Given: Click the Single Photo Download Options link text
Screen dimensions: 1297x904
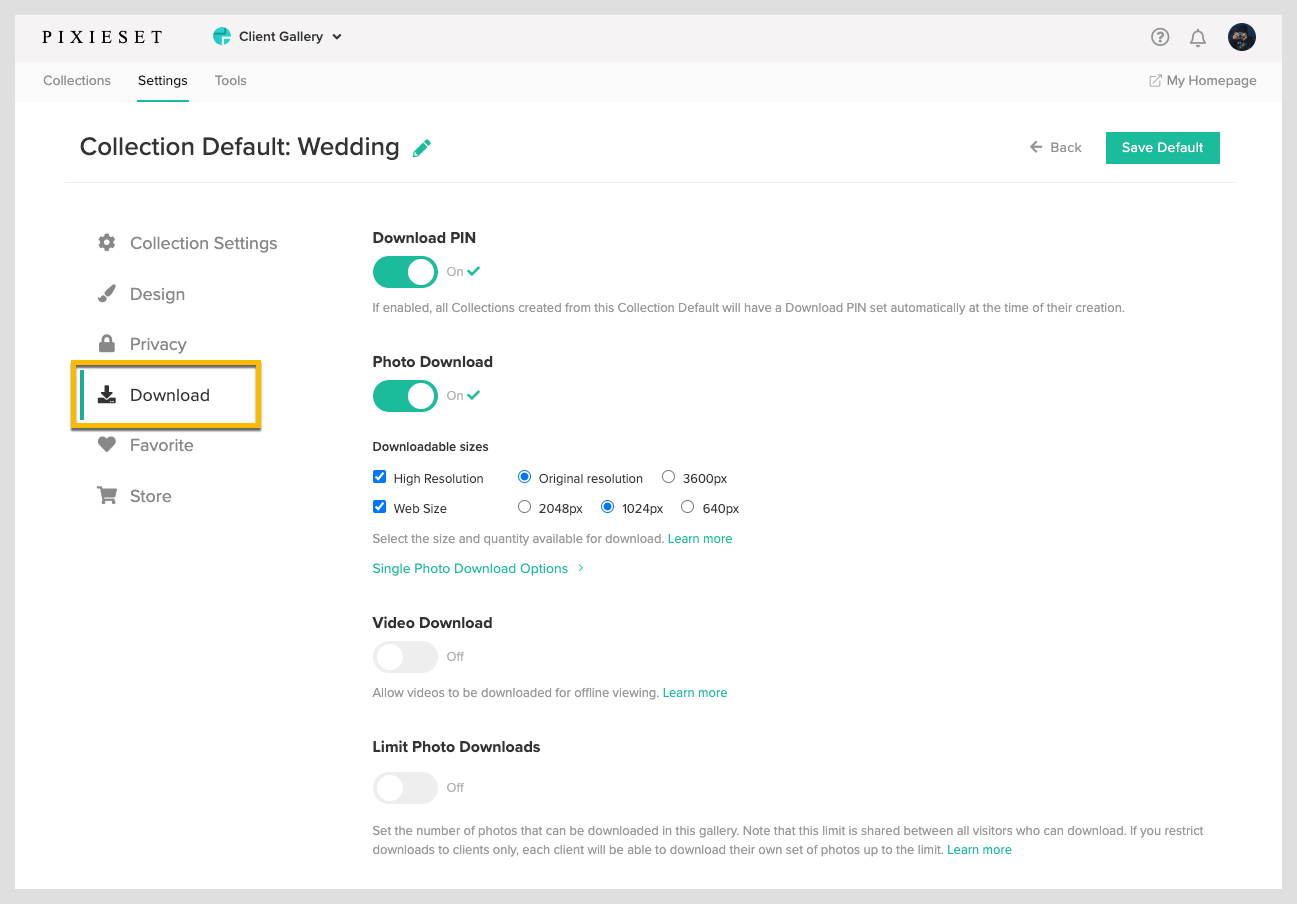Looking at the screenshot, I should point(470,569).
